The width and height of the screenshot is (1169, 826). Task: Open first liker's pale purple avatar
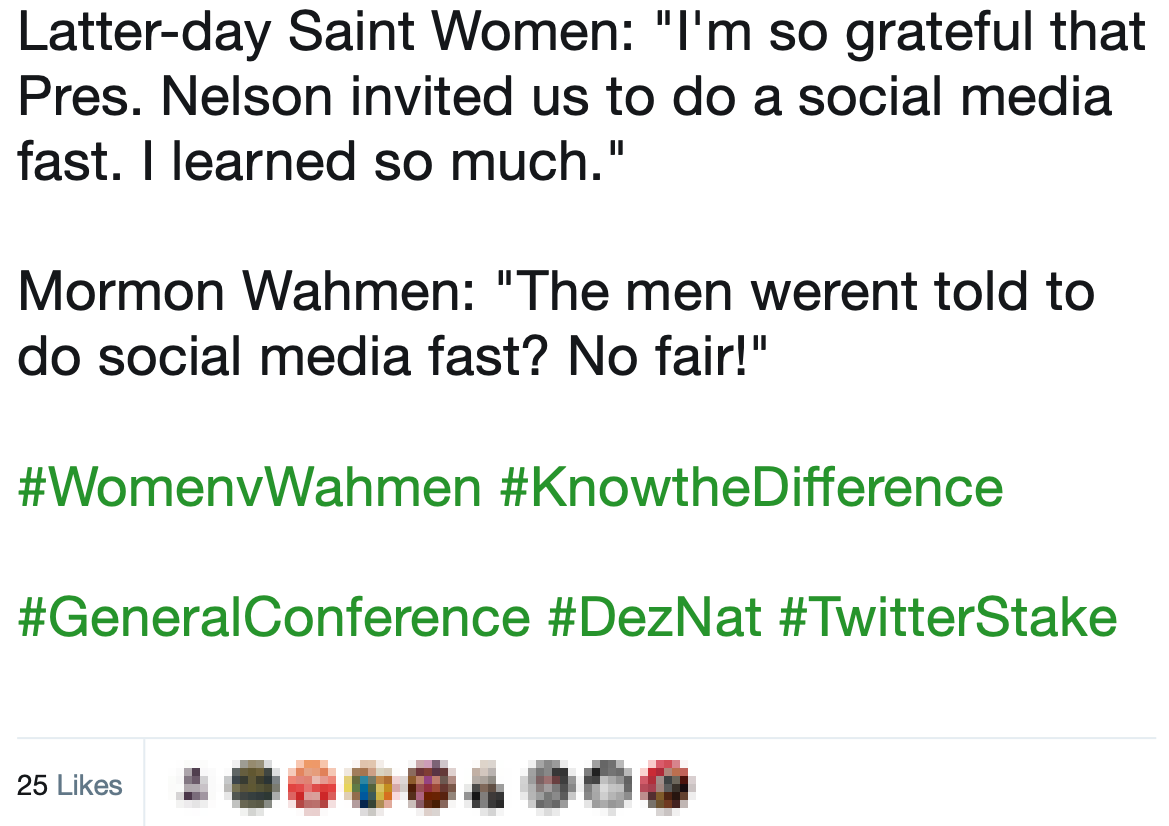(x=196, y=785)
